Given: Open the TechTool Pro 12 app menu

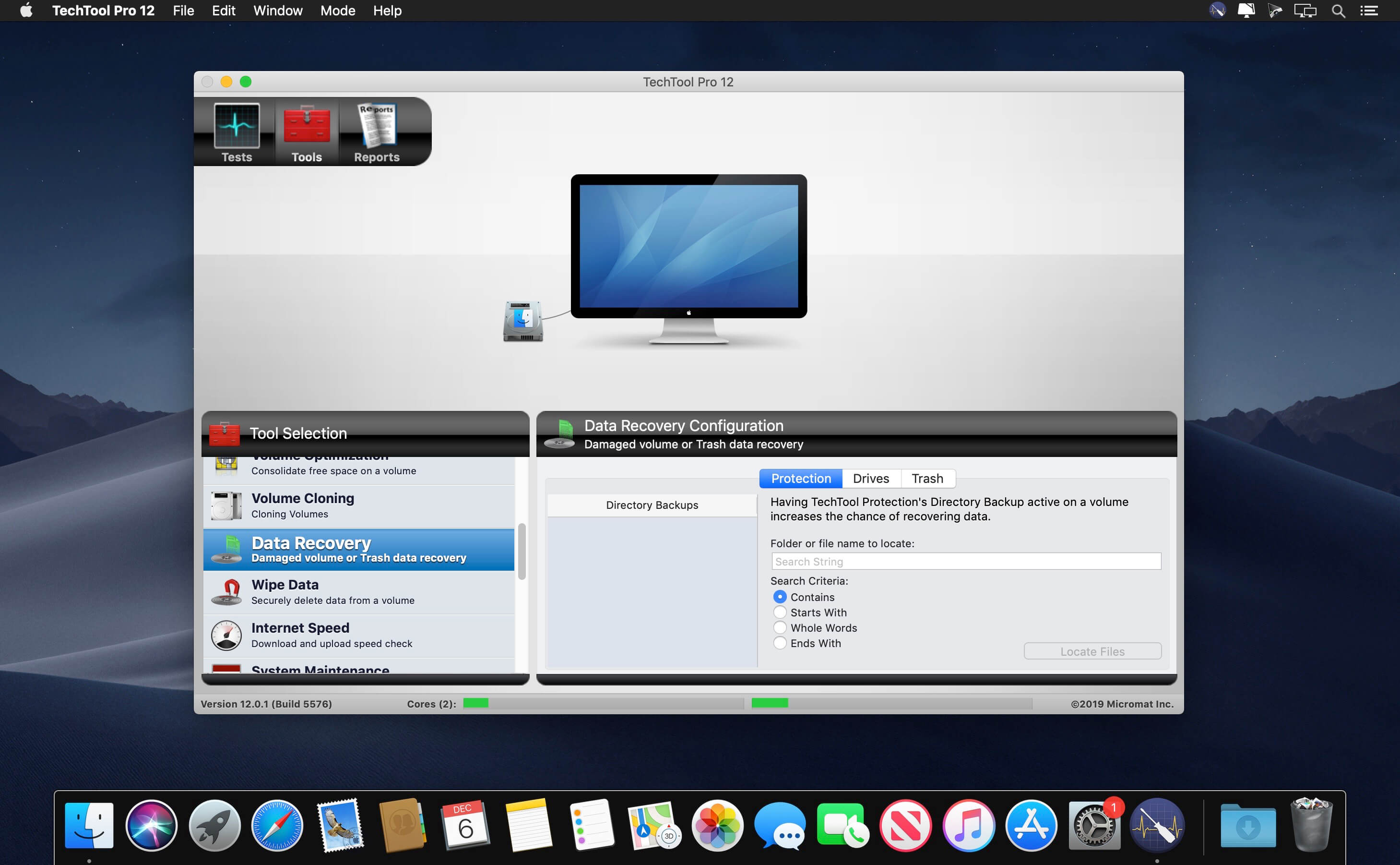Looking at the screenshot, I should point(104,10).
